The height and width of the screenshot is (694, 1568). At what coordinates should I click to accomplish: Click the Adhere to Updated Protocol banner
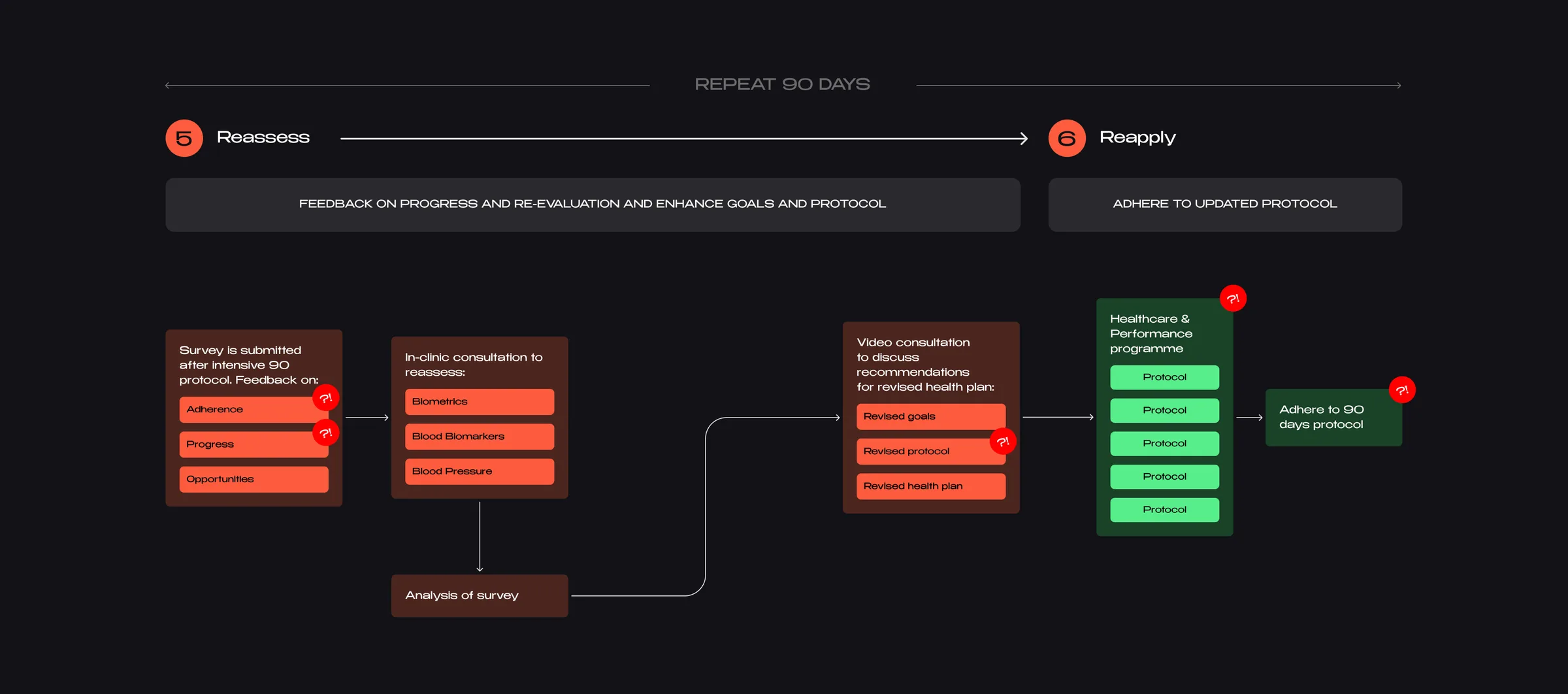1225,205
